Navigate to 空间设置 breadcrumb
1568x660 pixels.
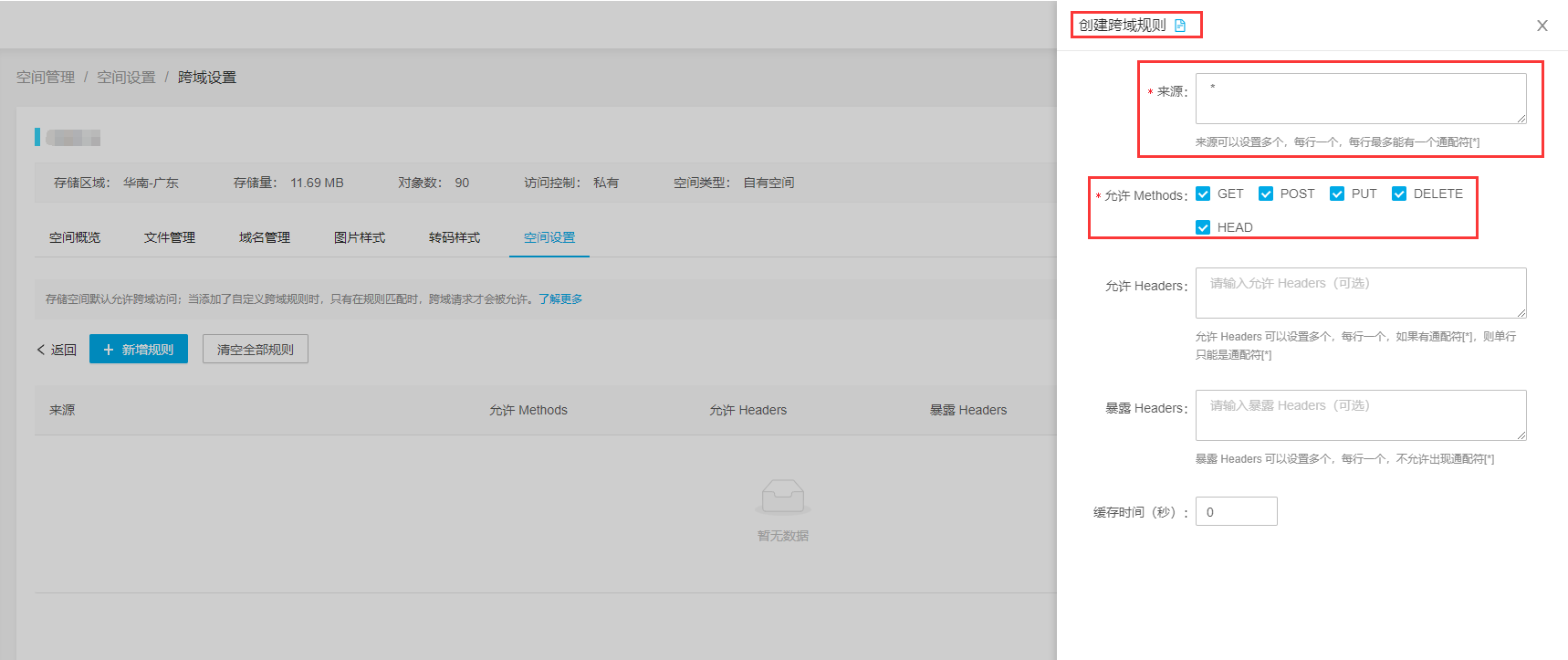(126, 78)
